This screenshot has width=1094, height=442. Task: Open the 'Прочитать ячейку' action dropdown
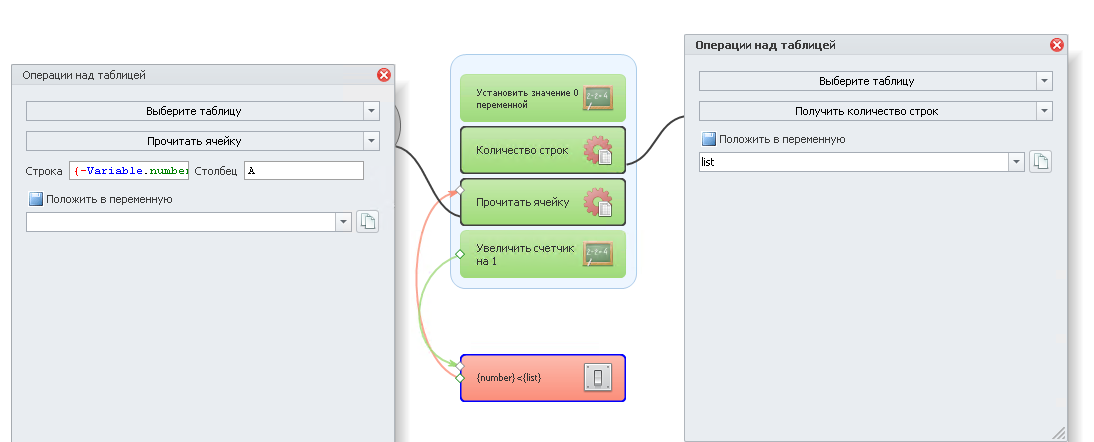pos(372,141)
